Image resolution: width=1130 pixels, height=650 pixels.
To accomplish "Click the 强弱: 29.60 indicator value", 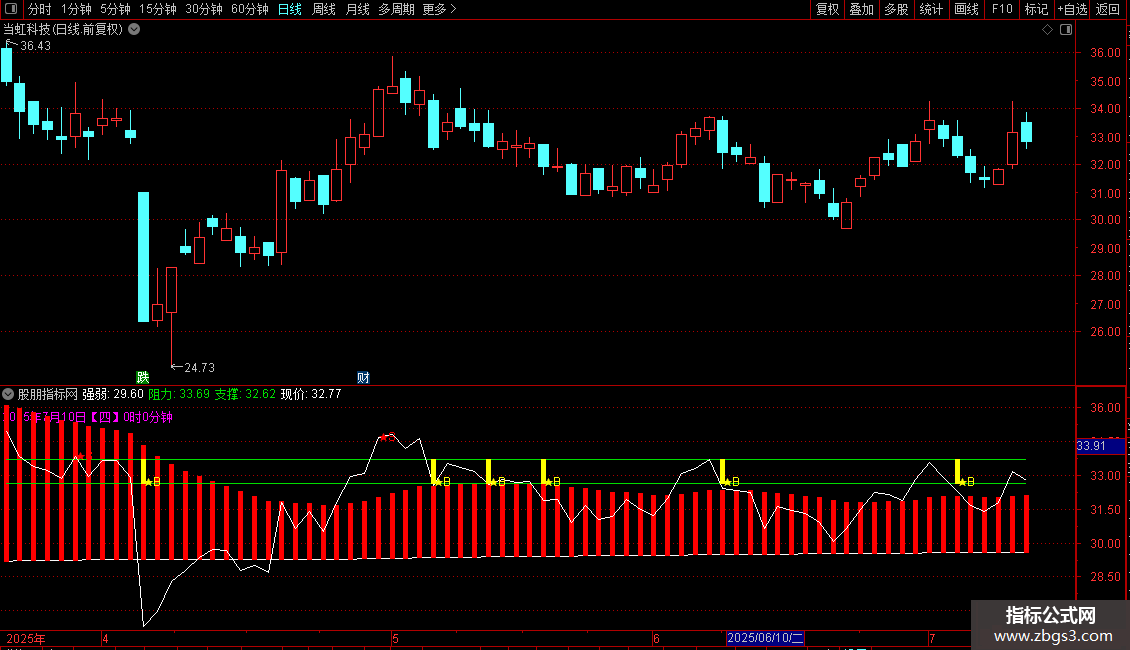I will pyautogui.click(x=113, y=394).
